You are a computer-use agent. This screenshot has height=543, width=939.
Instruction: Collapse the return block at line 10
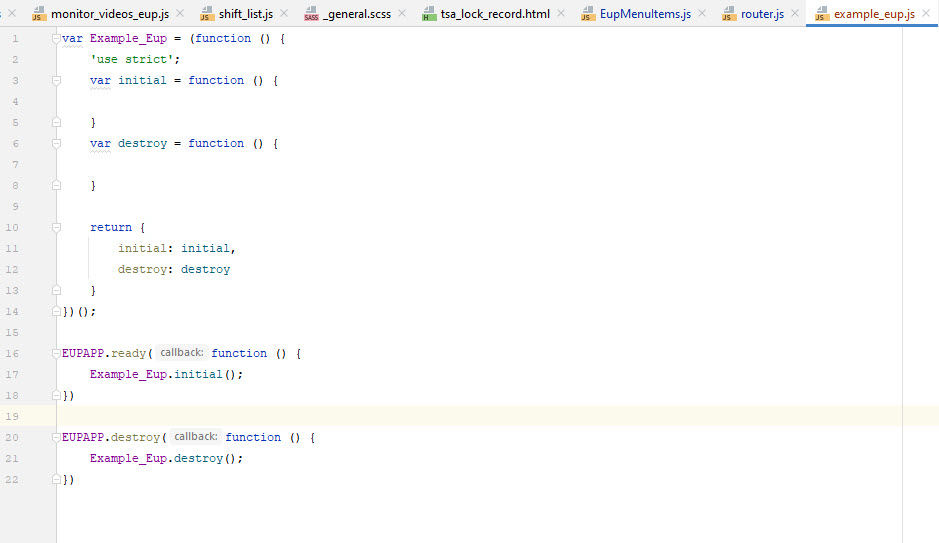coord(56,227)
